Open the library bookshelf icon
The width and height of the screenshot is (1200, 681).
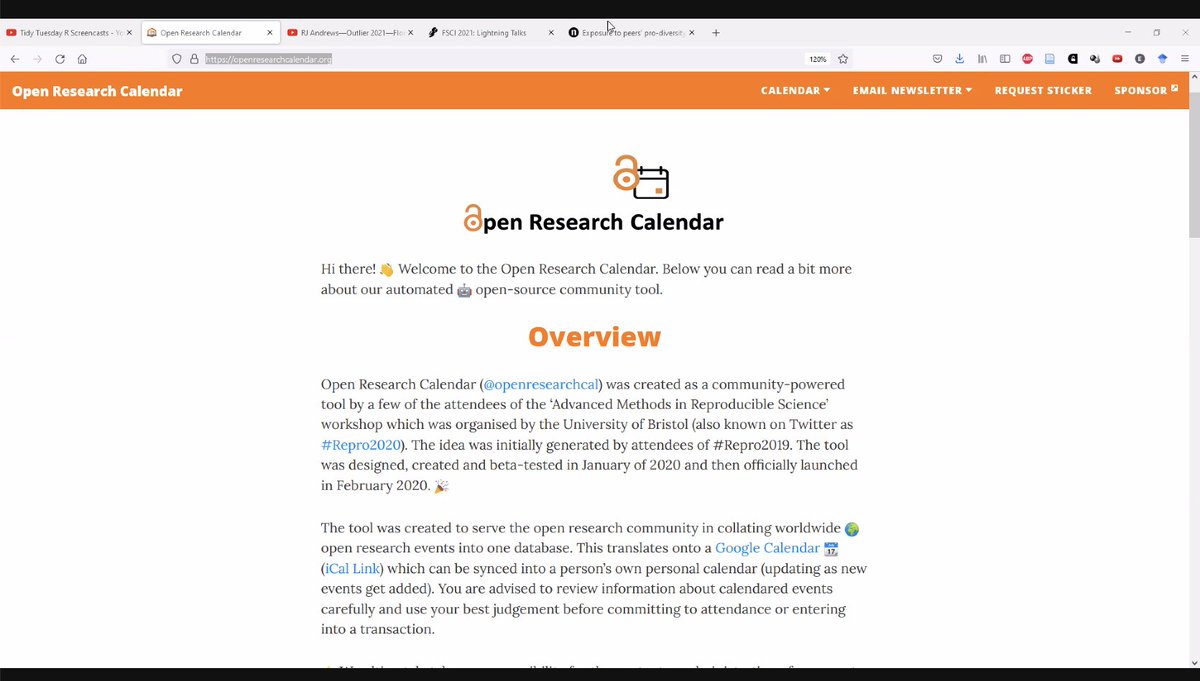(982, 59)
